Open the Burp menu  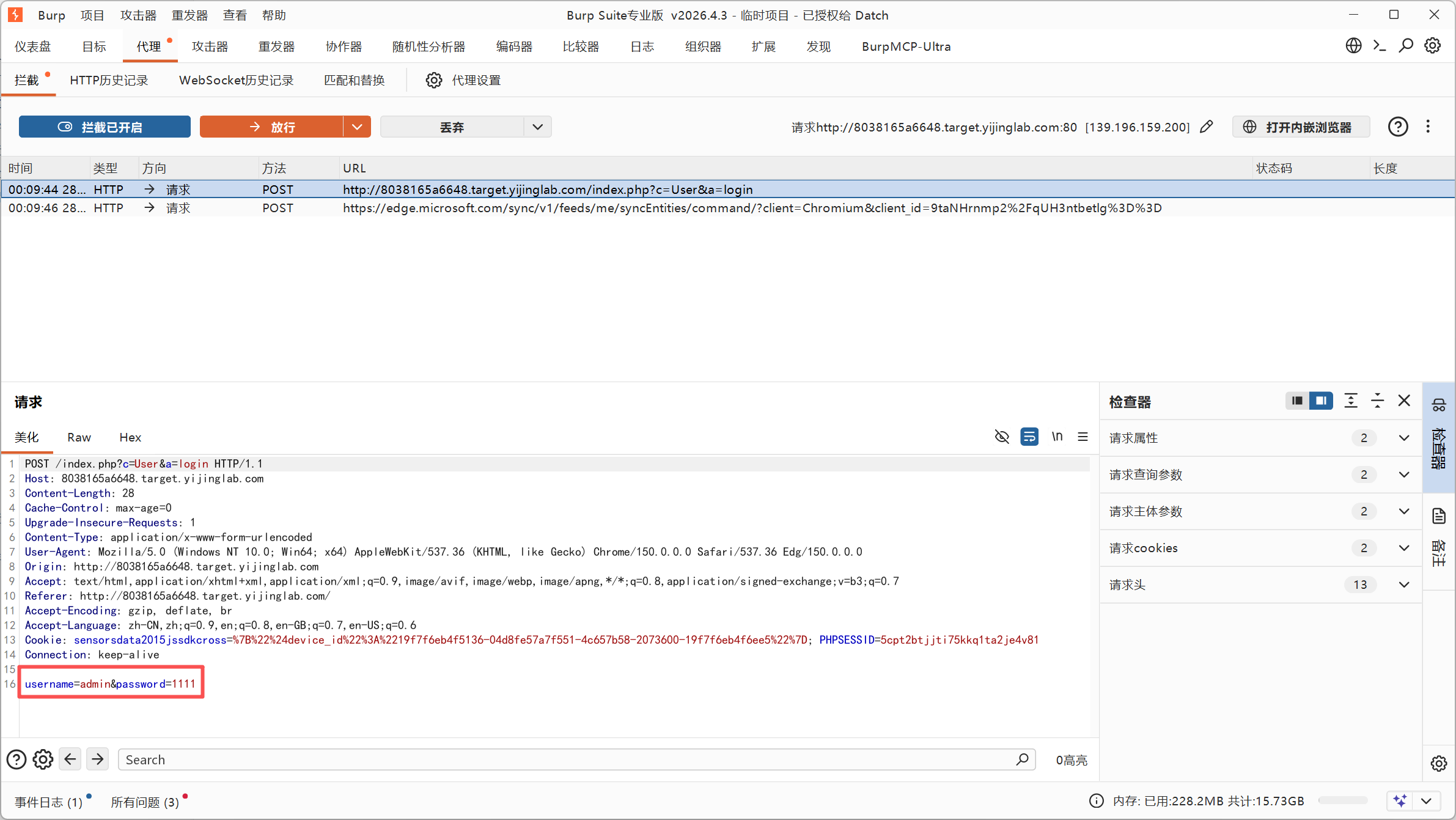[x=51, y=15]
